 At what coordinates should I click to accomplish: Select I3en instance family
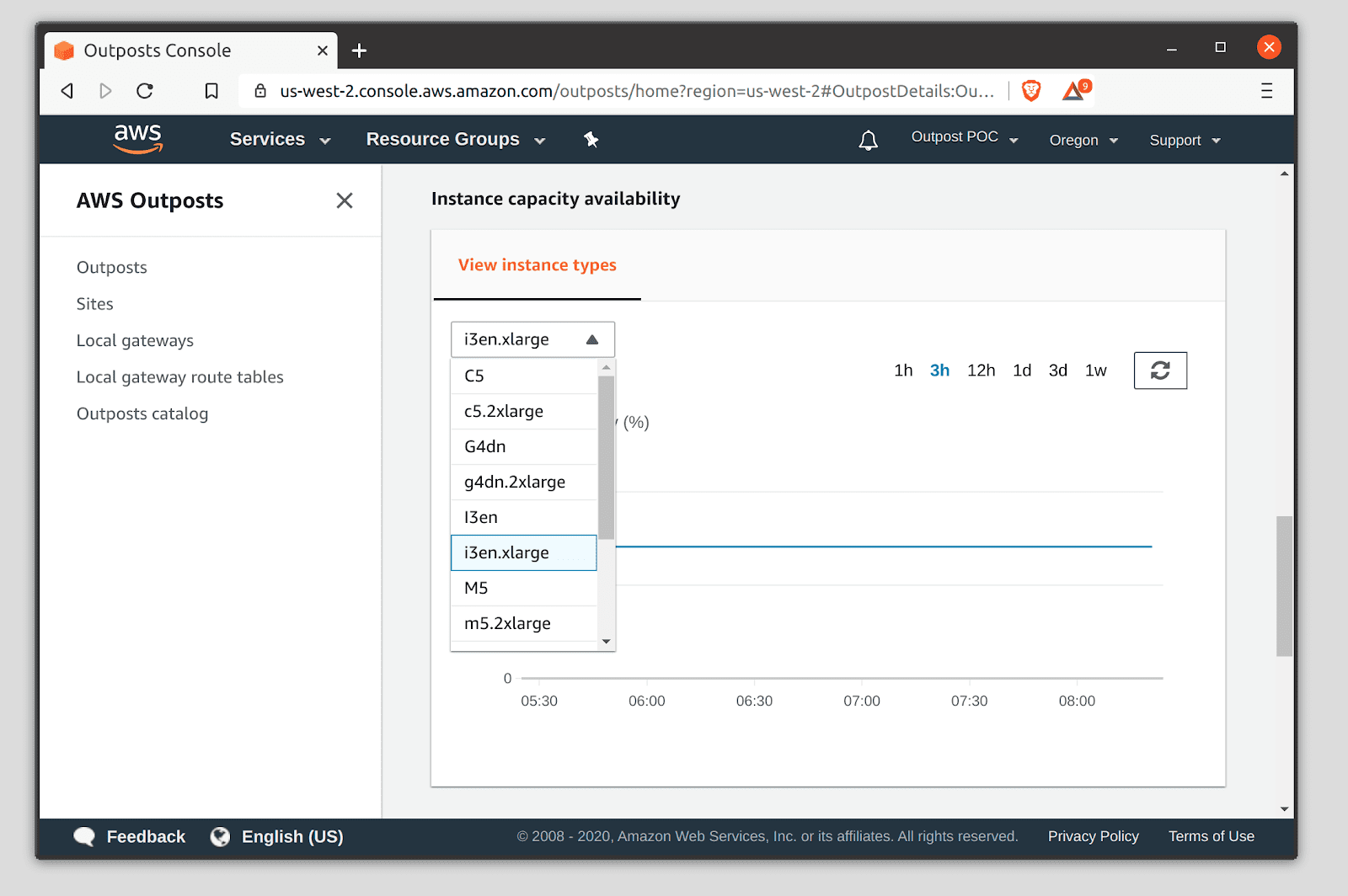[524, 517]
